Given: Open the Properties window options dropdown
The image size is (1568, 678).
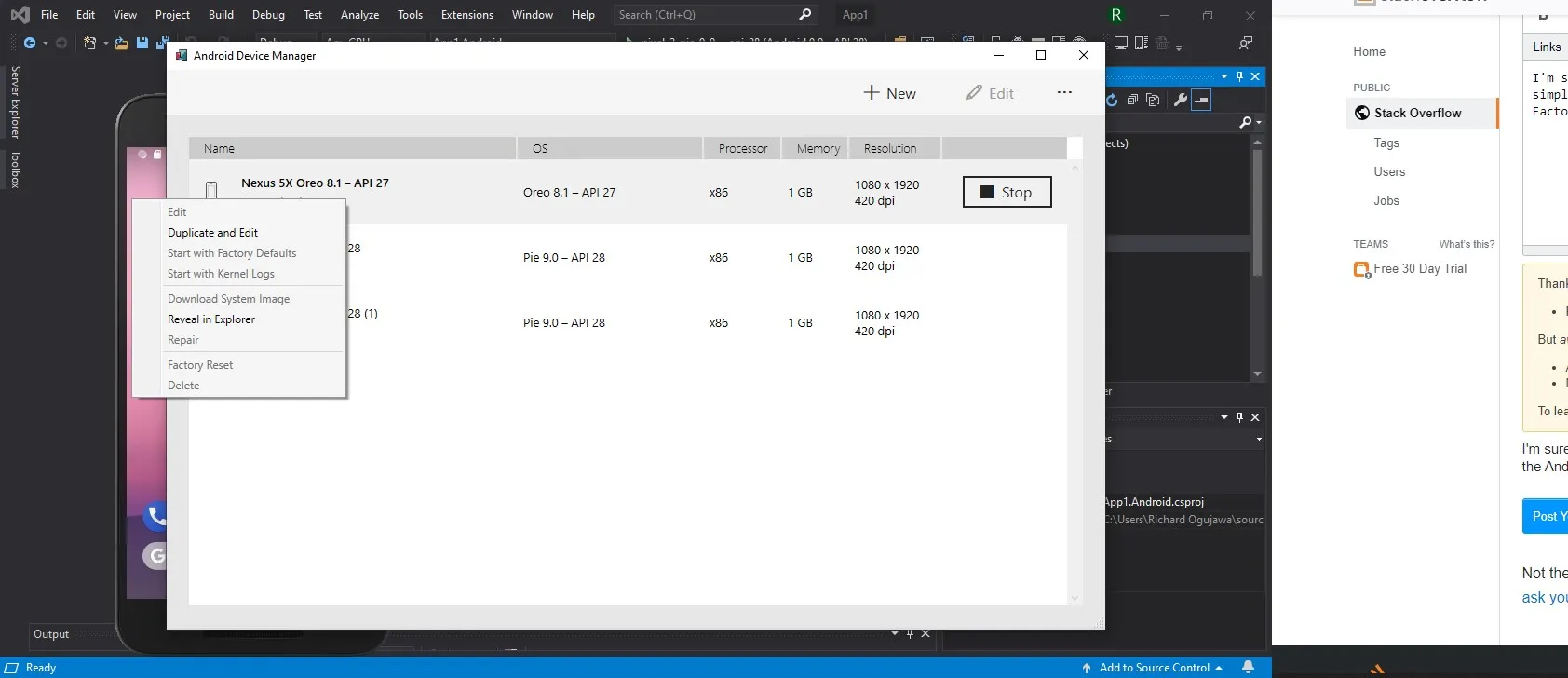Looking at the screenshot, I should (1223, 417).
